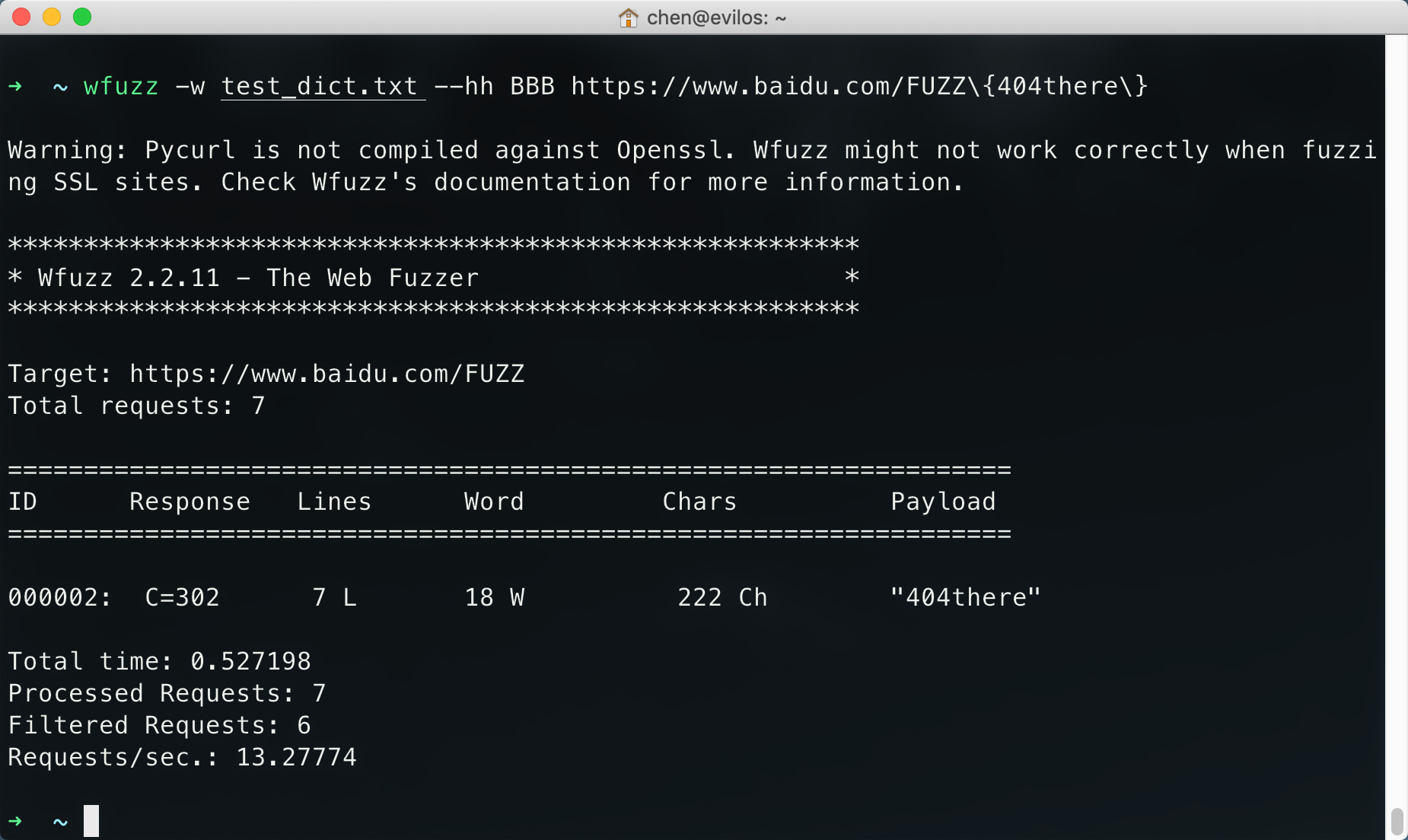1408x840 pixels.
Task: Click the 404there payload entry
Action: pyautogui.click(x=967, y=597)
